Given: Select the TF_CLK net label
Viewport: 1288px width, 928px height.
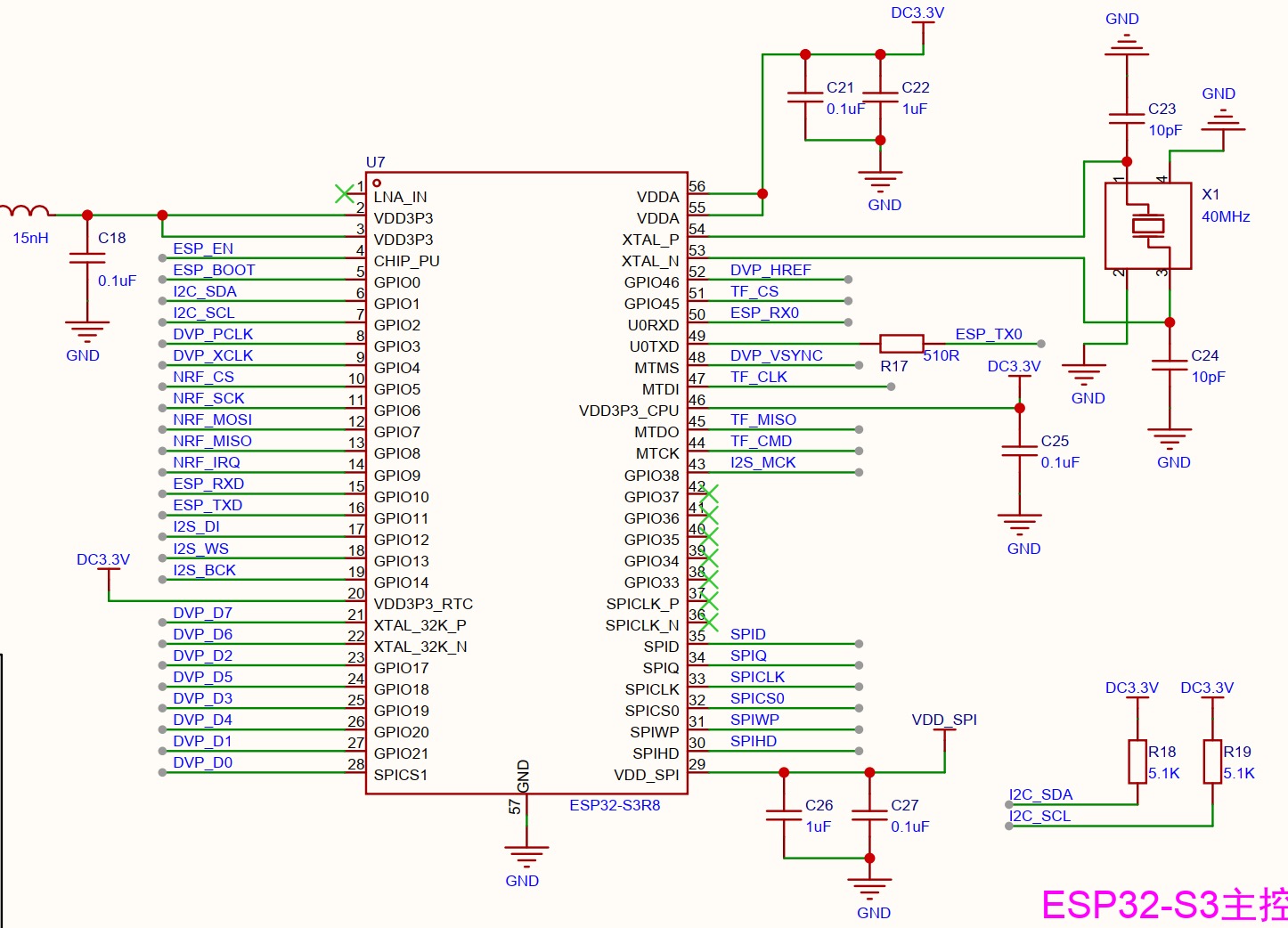Looking at the screenshot, I should [x=759, y=377].
